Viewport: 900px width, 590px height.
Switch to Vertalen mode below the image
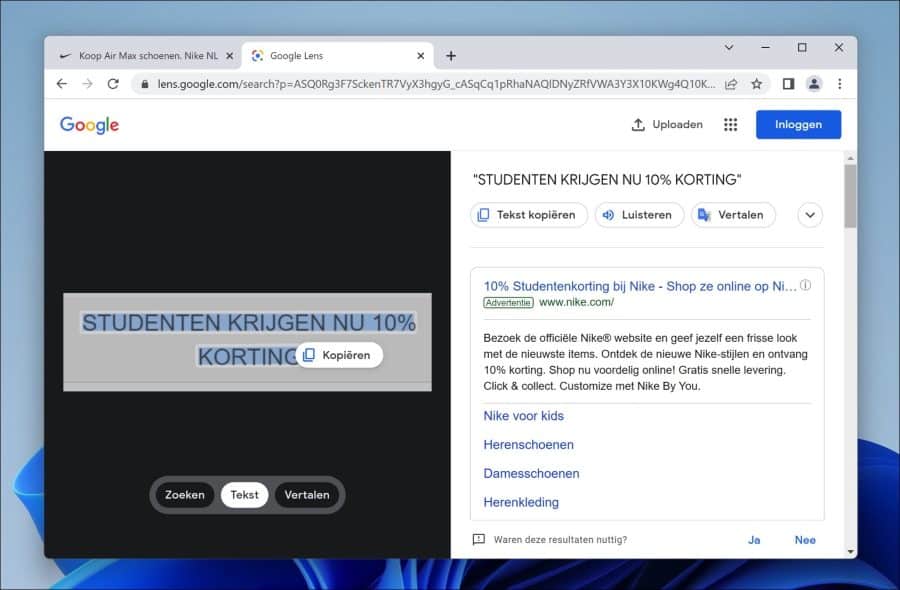307,495
